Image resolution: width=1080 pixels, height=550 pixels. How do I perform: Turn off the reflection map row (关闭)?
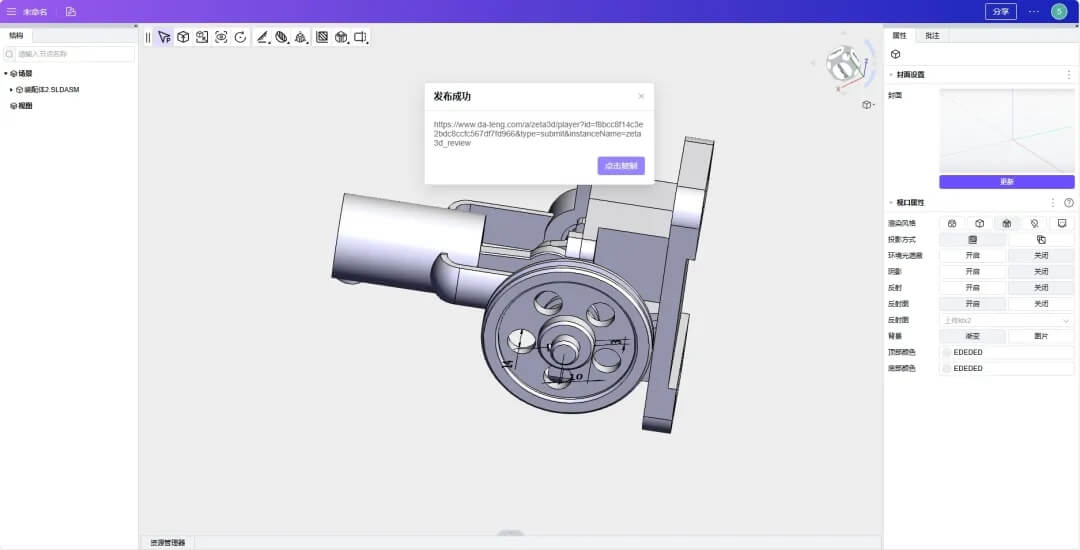[1041, 304]
